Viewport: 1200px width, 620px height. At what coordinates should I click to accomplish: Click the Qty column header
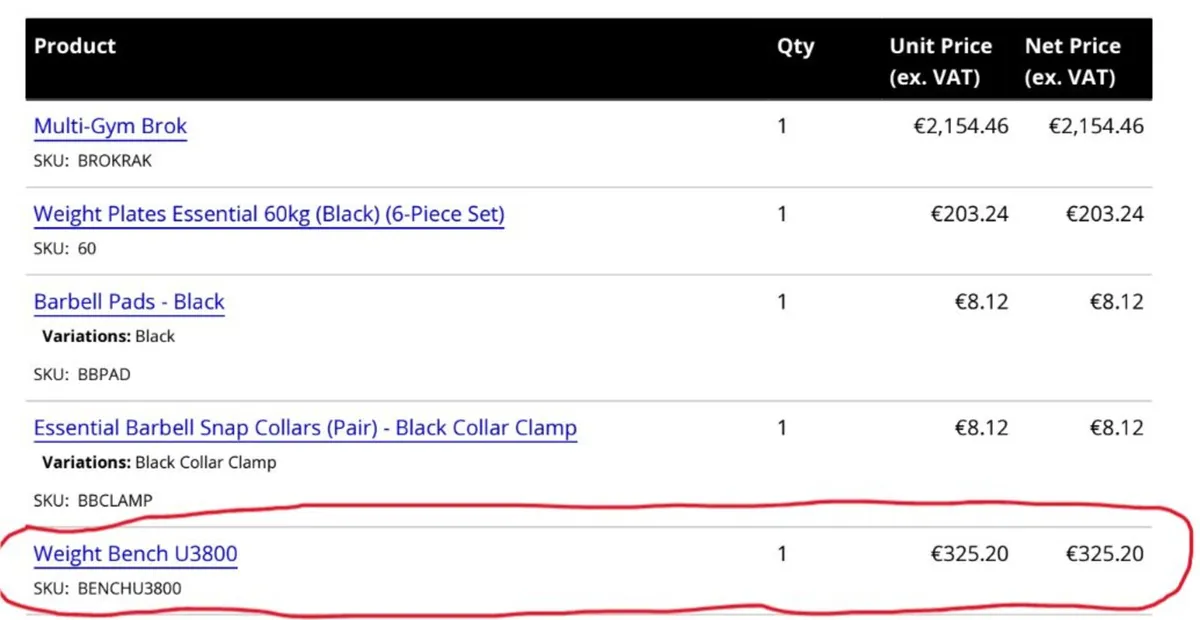pos(796,46)
